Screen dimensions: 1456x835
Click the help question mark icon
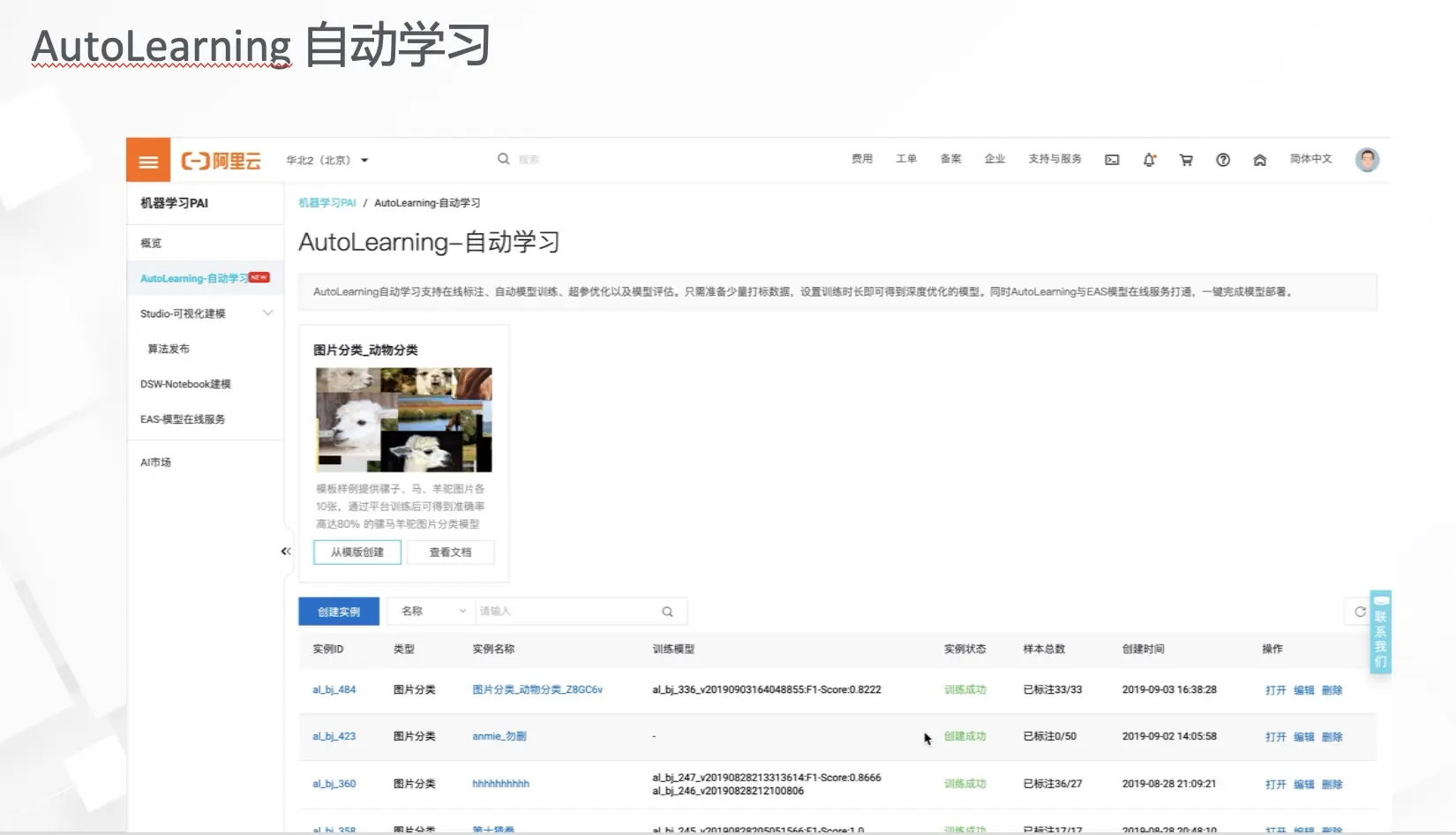point(1223,160)
